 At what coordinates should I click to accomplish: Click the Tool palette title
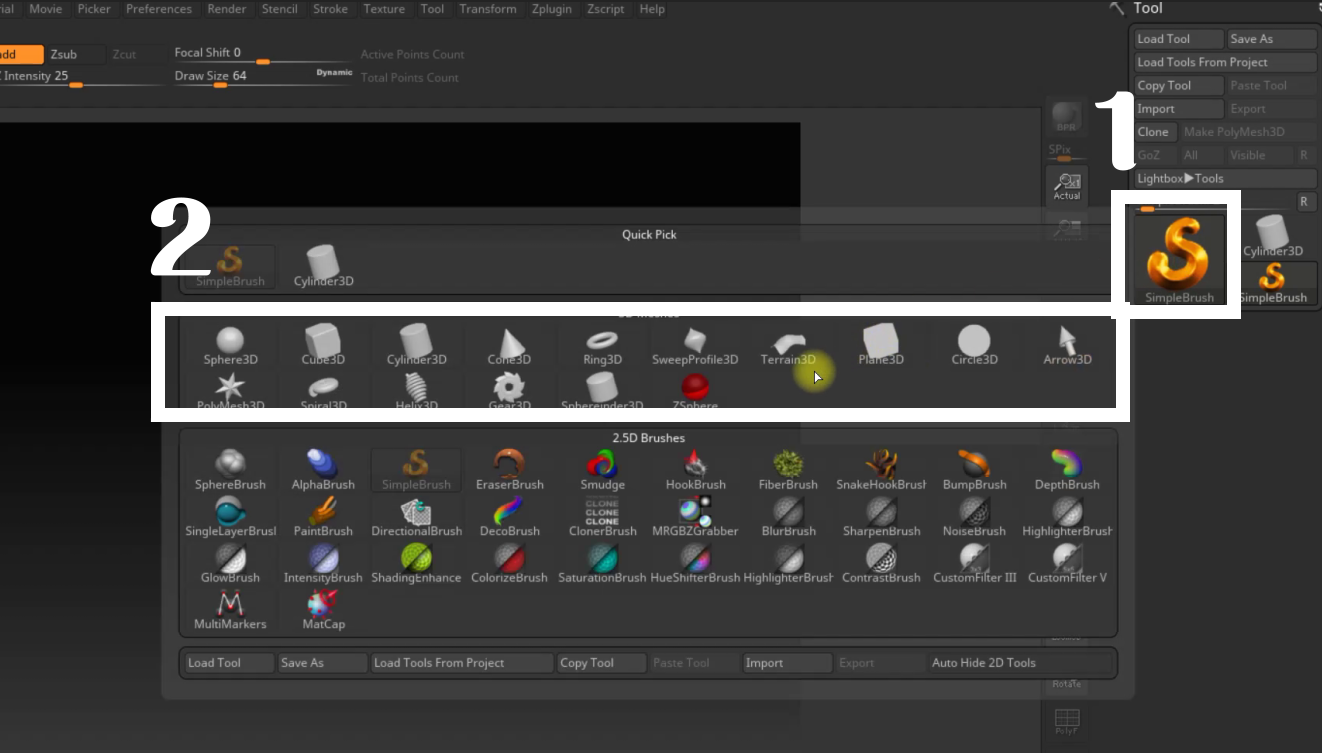click(x=1147, y=8)
